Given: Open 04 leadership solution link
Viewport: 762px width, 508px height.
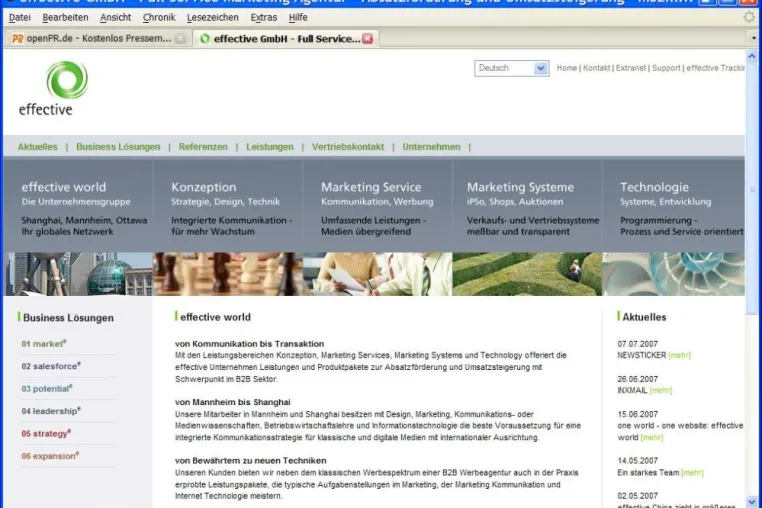Looking at the screenshot, I should 51,411.
